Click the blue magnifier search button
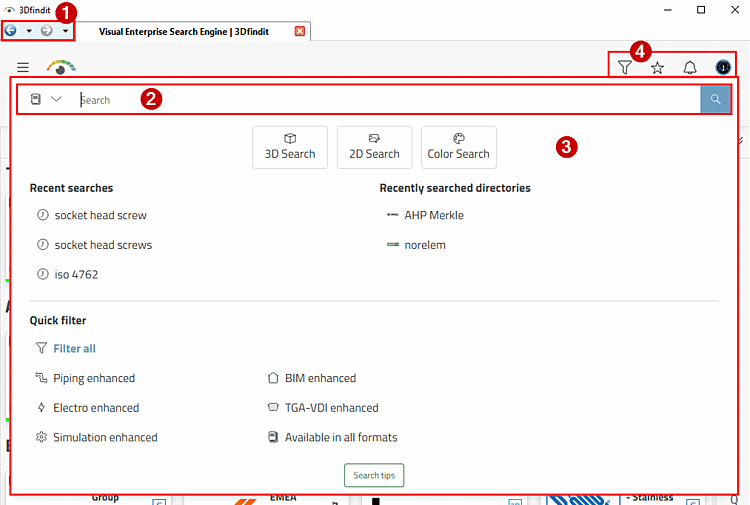Image resolution: width=750 pixels, height=505 pixels. pyautogui.click(x=715, y=99)
